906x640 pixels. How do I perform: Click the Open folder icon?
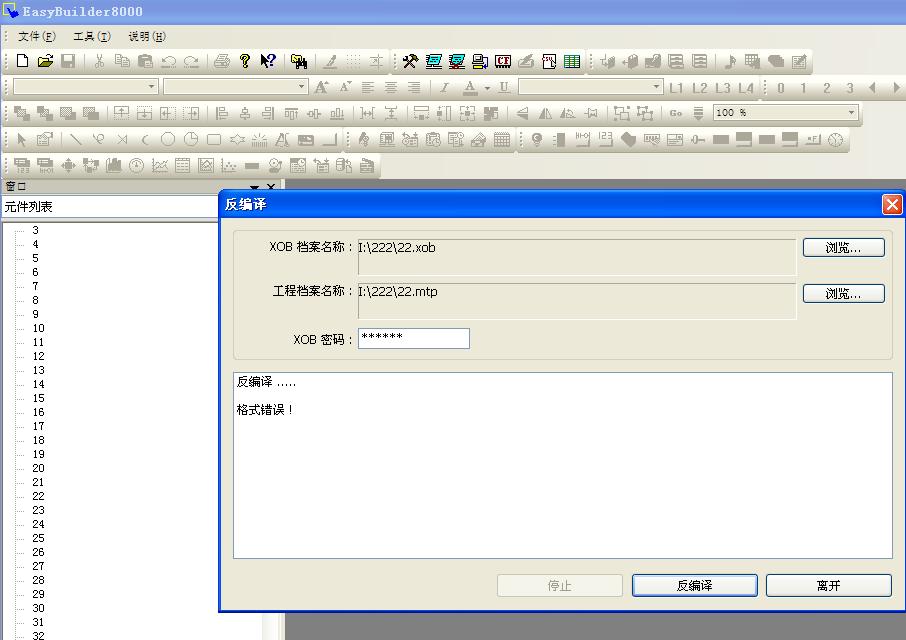tap(45, 61)
